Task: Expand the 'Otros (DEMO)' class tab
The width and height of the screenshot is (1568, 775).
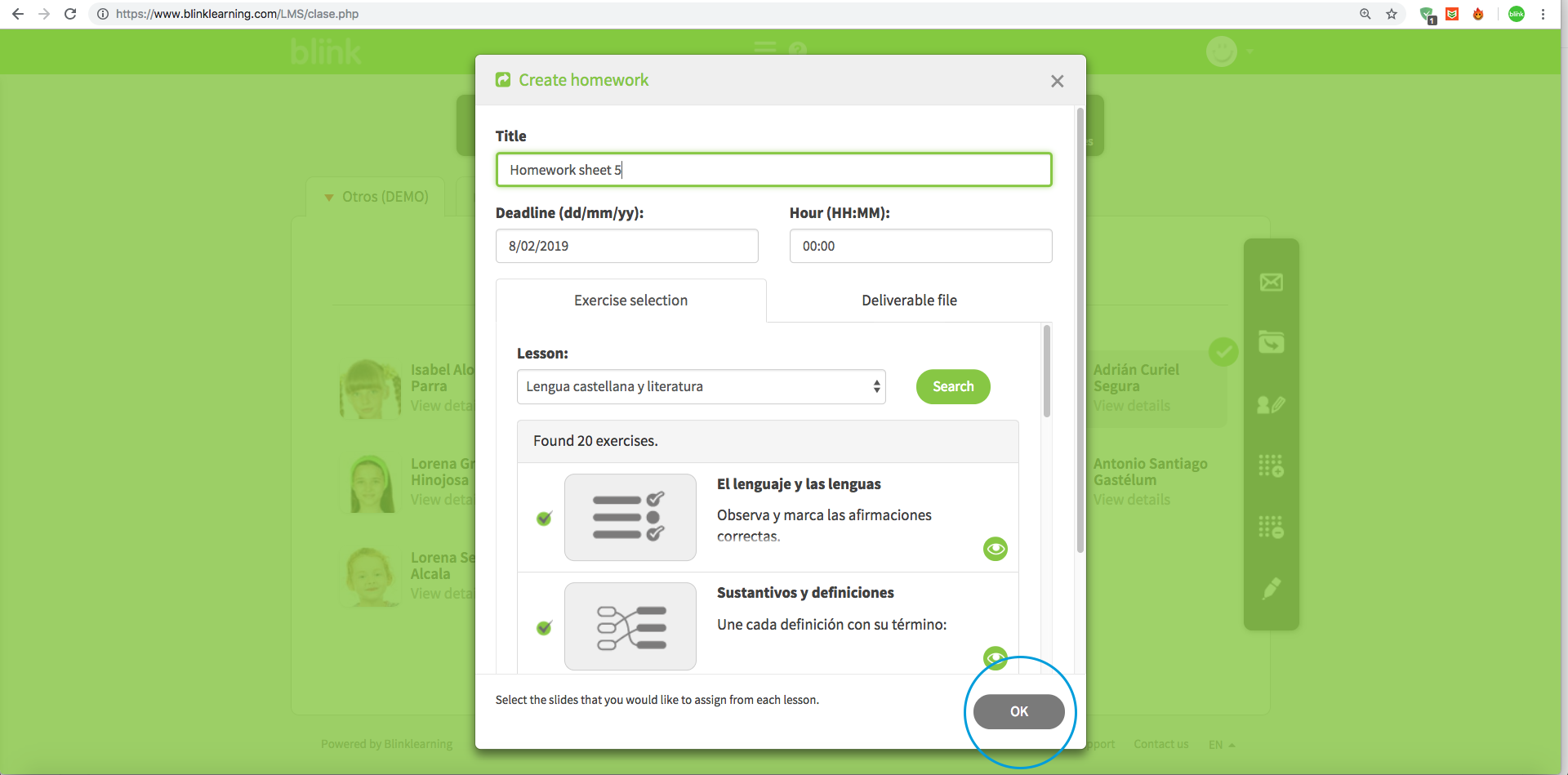Action: tap(376, 197)
